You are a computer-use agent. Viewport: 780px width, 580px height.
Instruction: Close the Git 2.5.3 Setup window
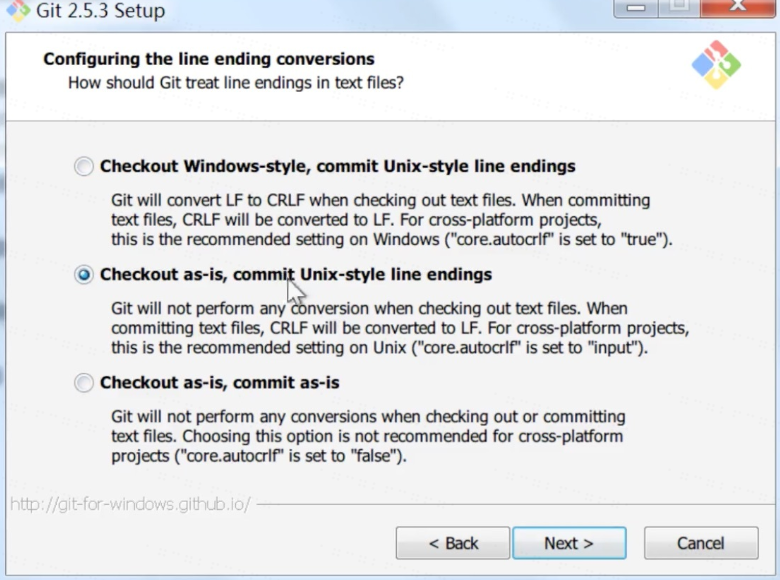(738, 8)
